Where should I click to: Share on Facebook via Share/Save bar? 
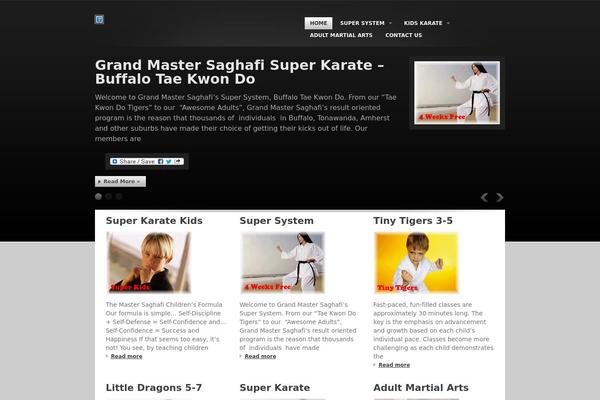coord(161,162)
